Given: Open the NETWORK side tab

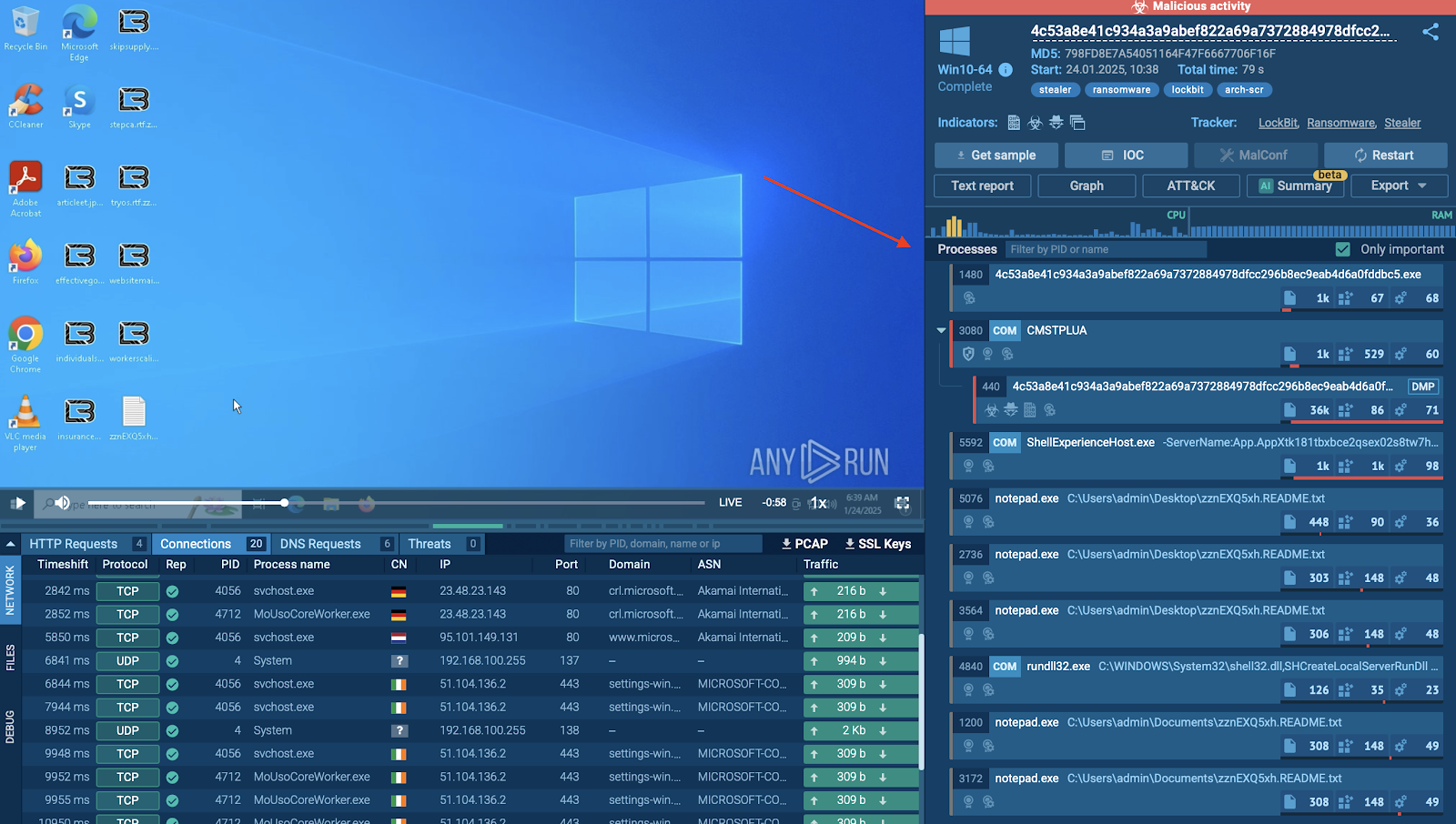Looking at the screenshot, I should (x=10, y=589).
